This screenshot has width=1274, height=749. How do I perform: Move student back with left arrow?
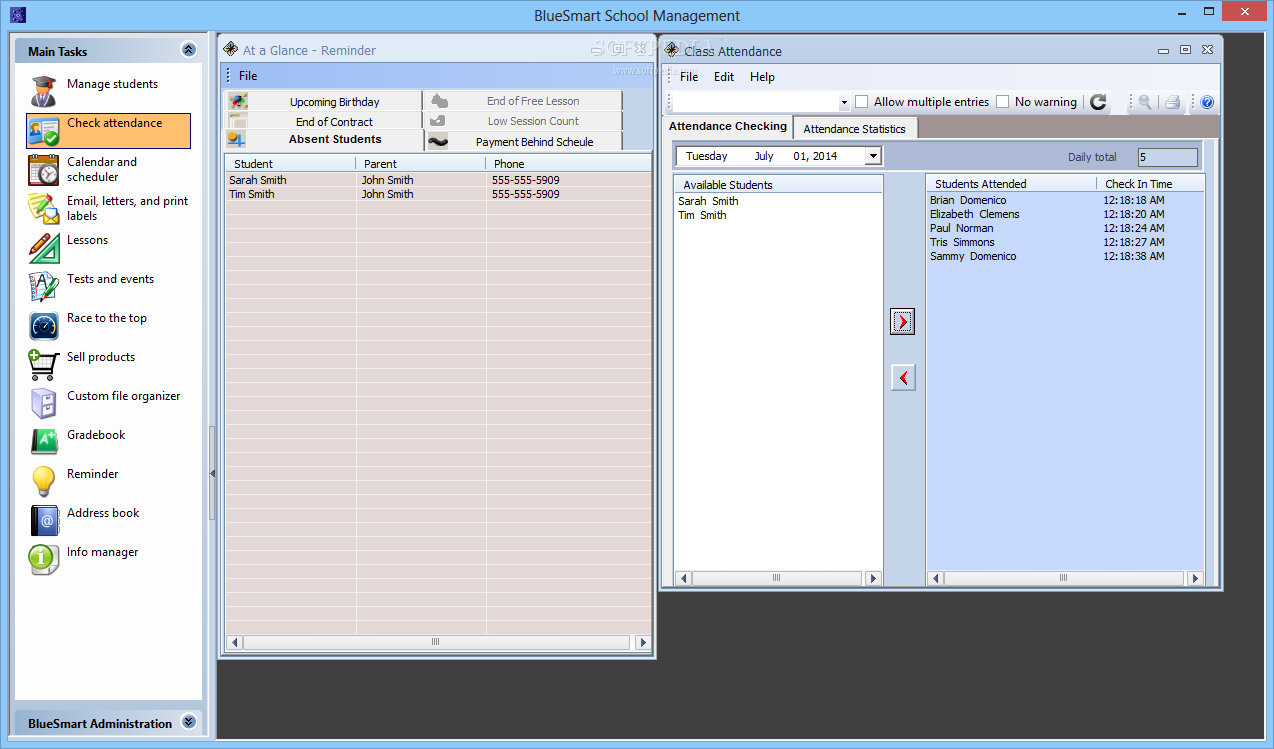(903, 378)
